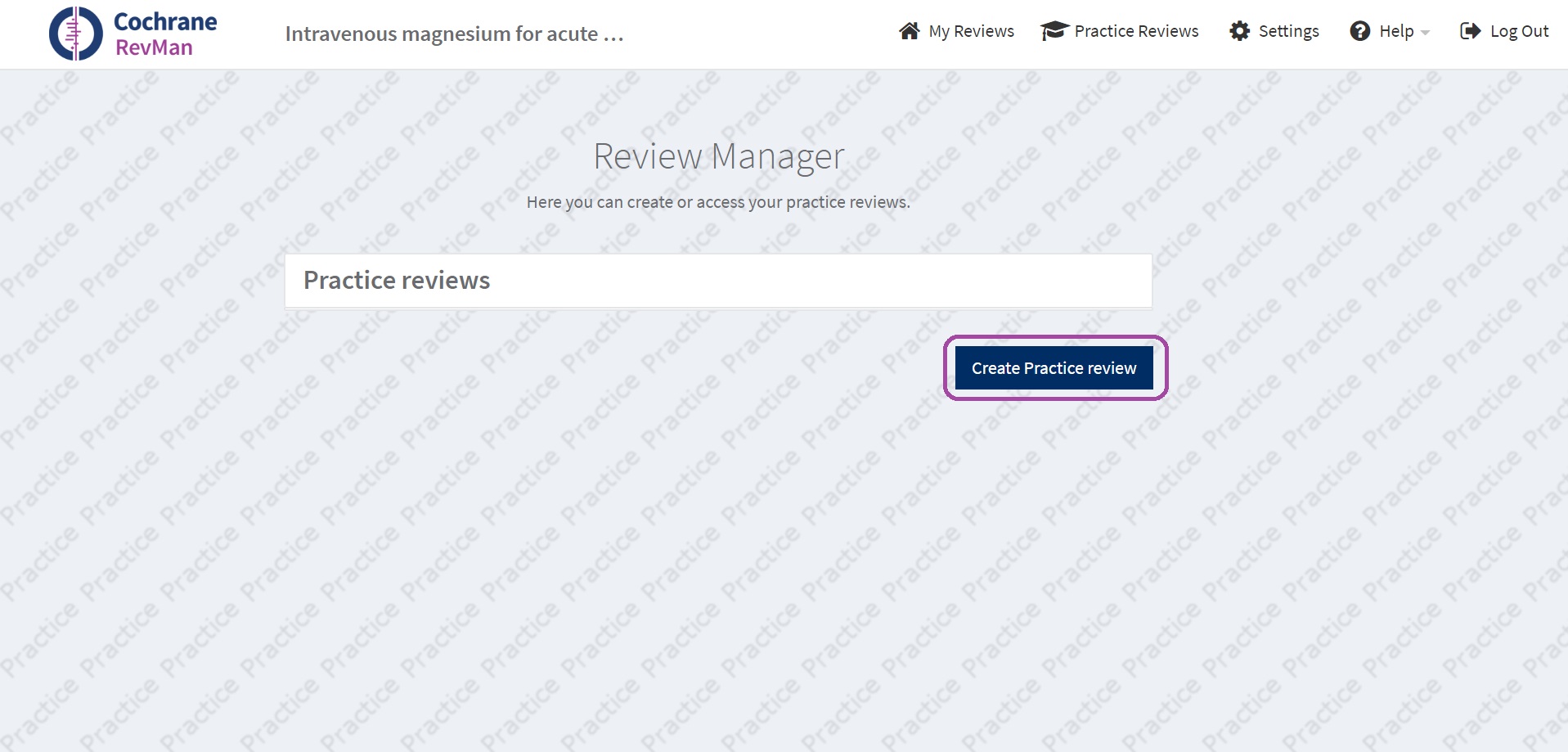Click the graduation cap icon

[1054, 31]
